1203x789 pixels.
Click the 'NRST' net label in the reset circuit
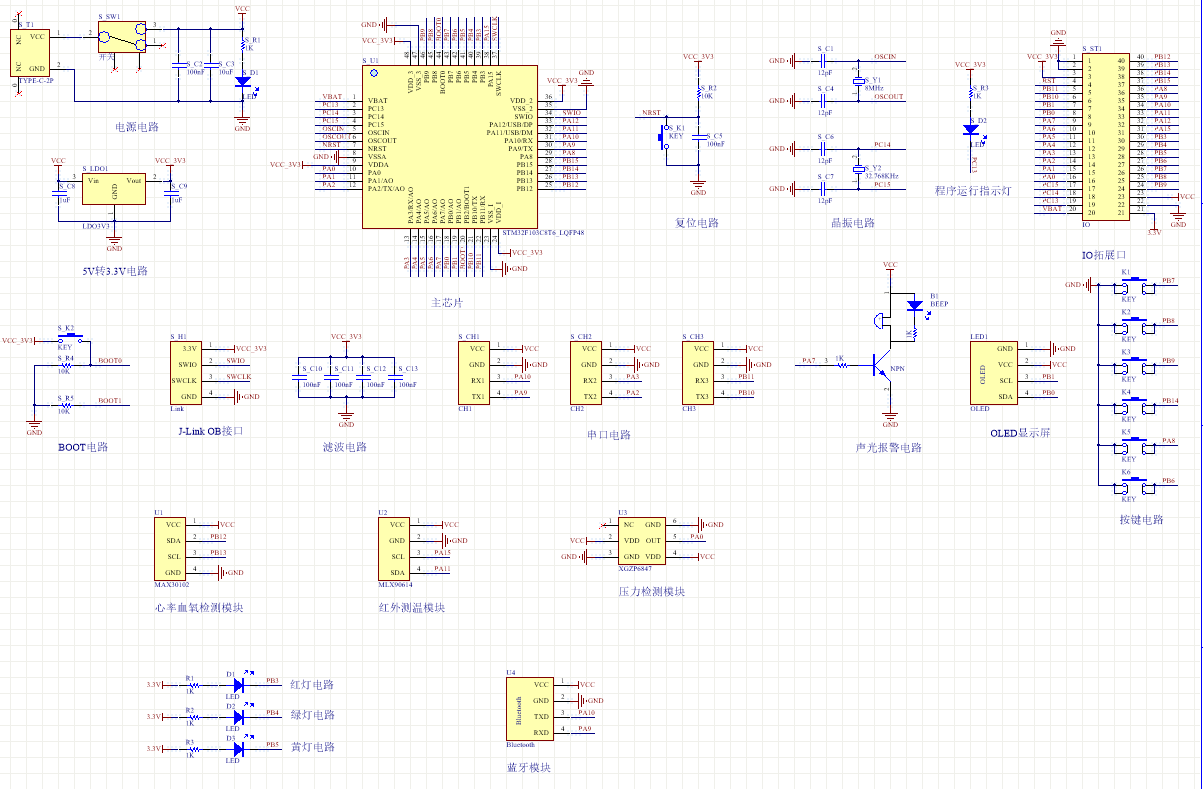pyautogui.click(x=651, y=113)
